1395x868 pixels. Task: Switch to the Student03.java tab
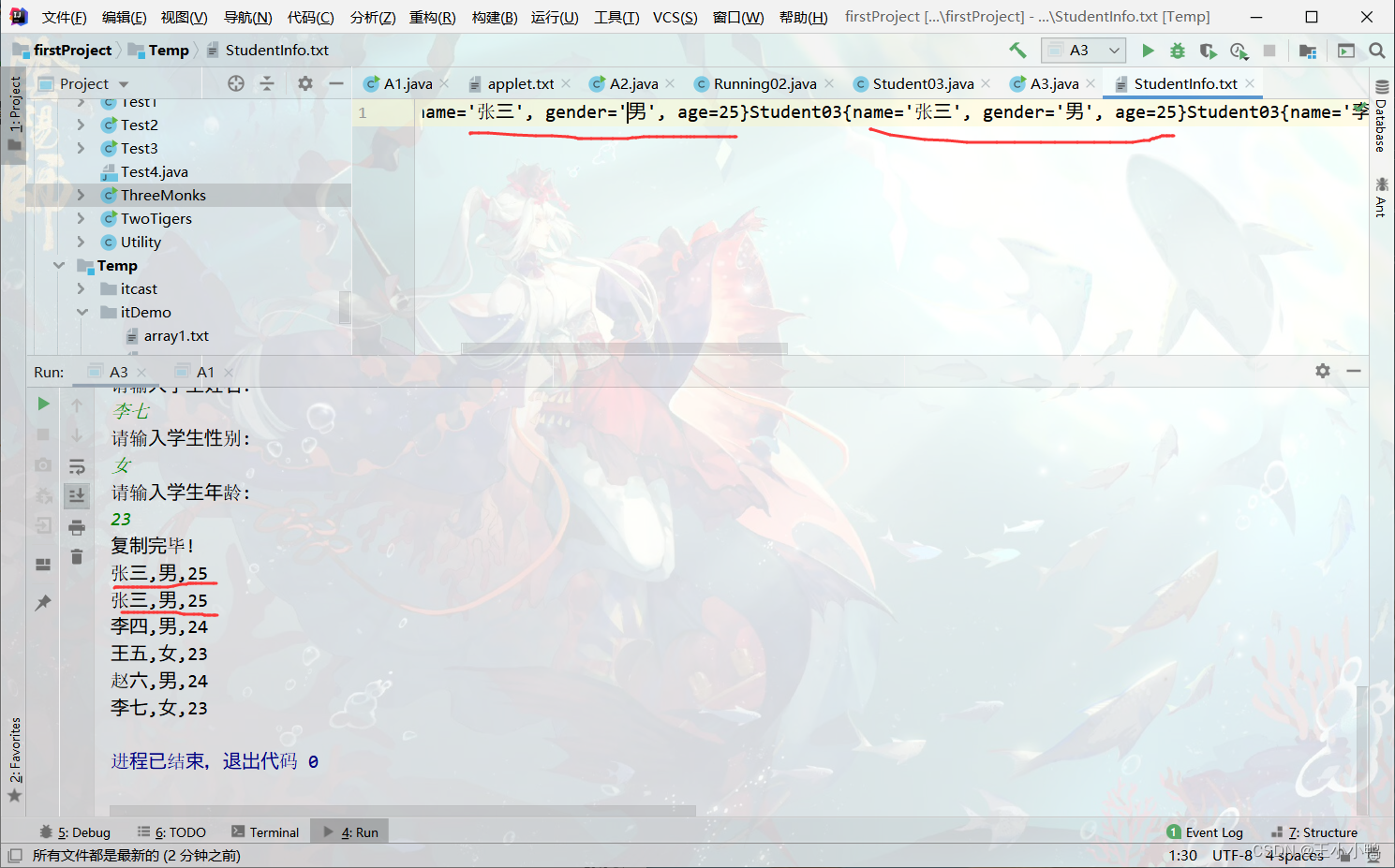(923, 83)
